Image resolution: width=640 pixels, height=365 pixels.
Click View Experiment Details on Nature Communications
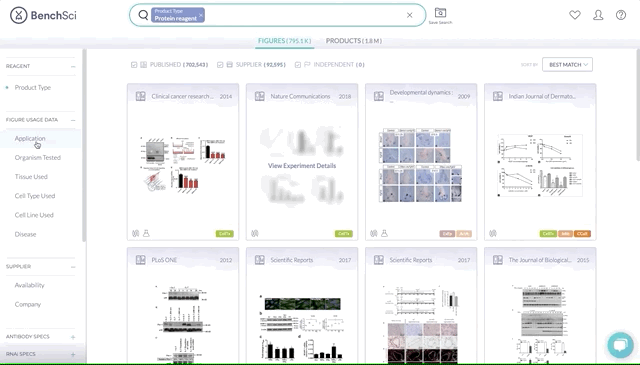coord(302,166)
